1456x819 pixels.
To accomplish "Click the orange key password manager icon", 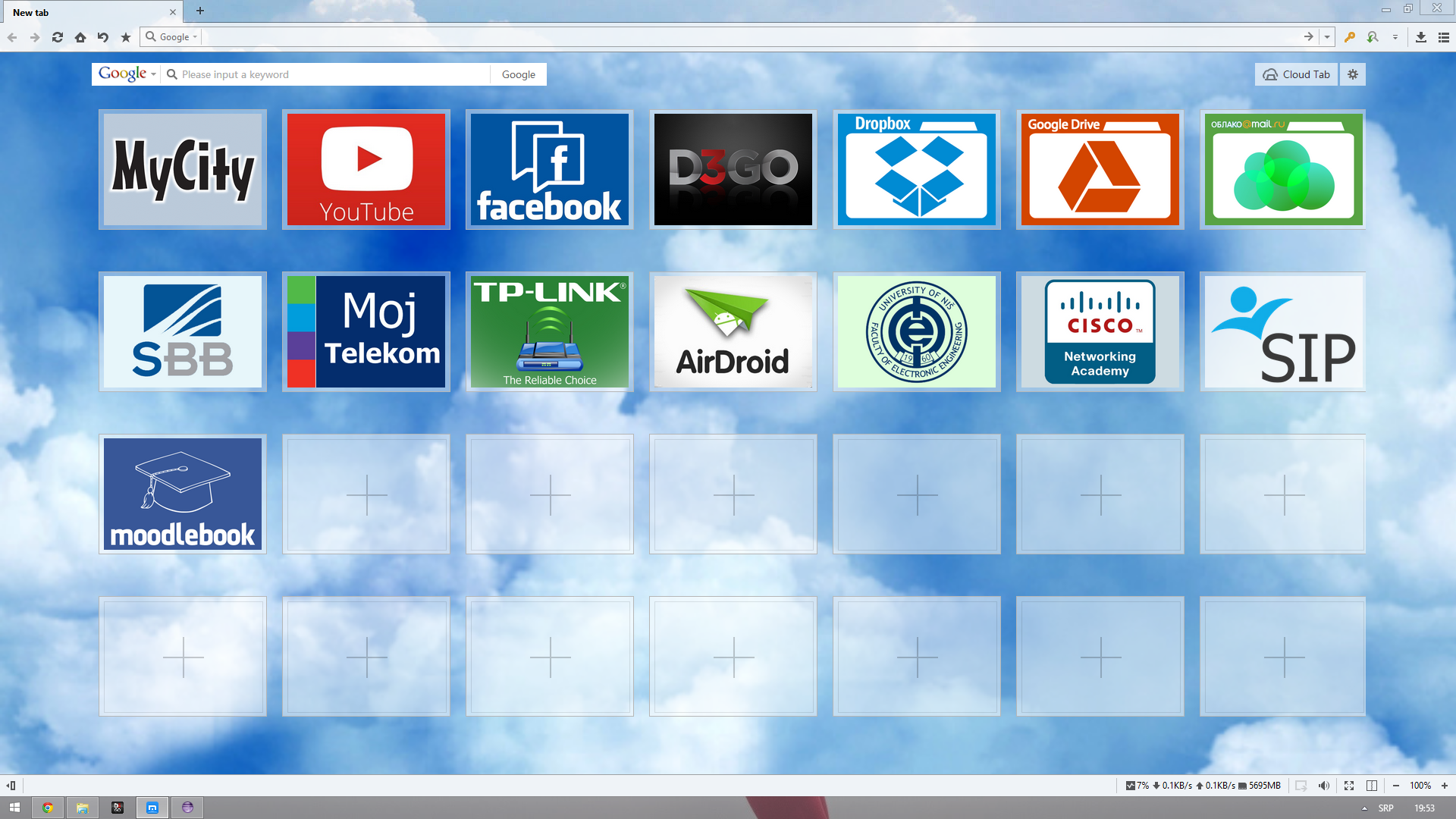I will click(1350, 37).
